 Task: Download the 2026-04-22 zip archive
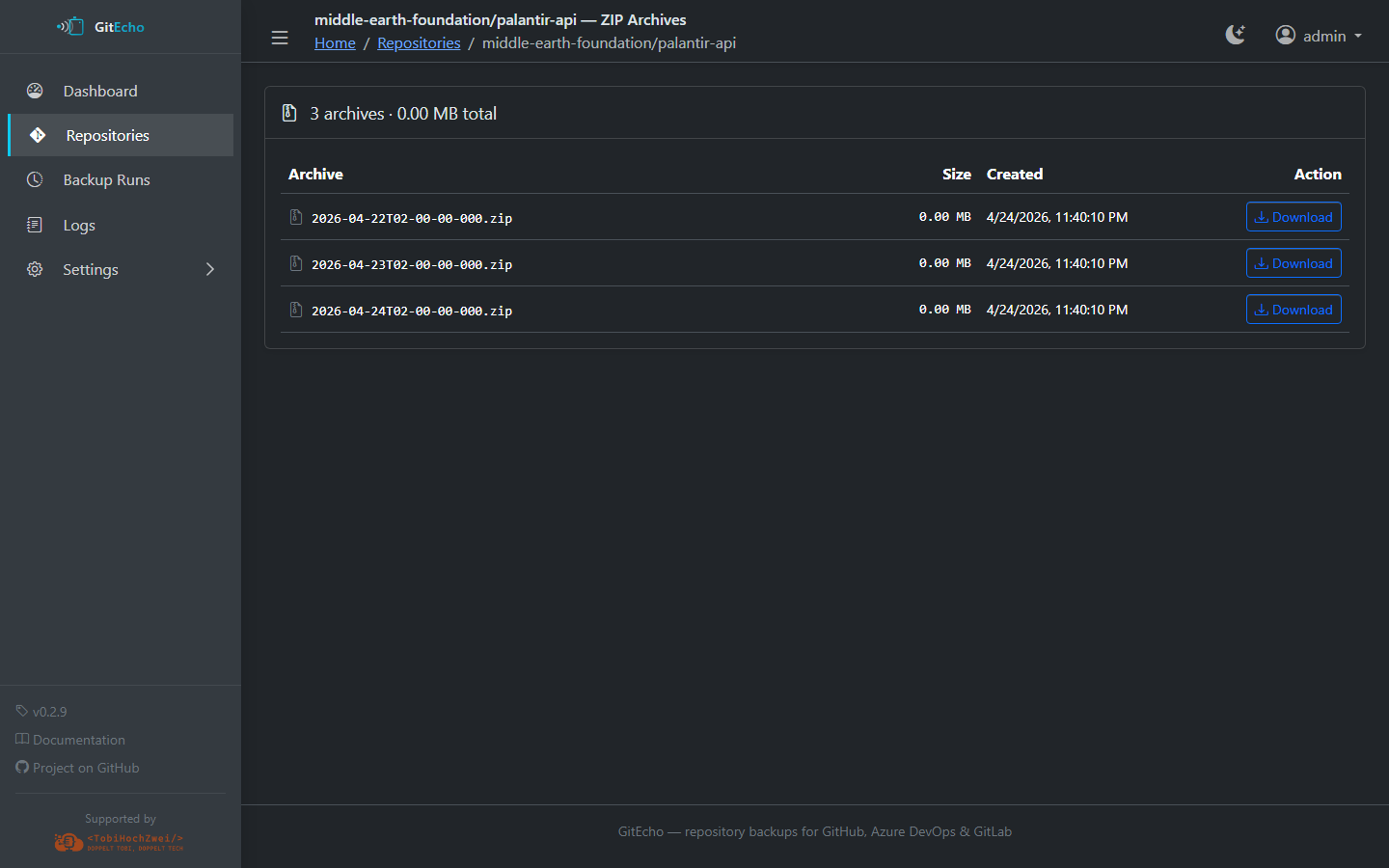coord(1293,217)
